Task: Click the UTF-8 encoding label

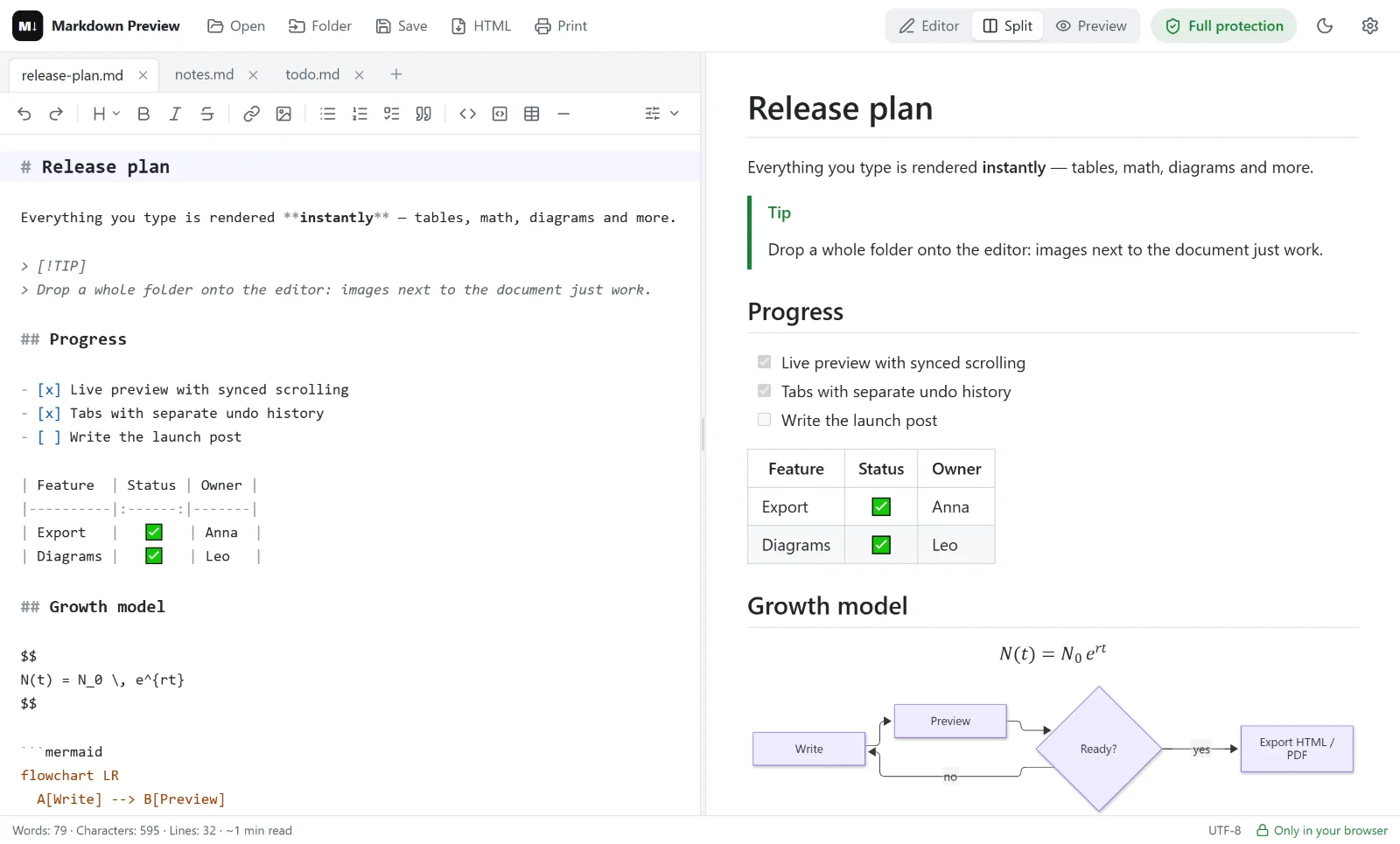Action: tap(1224, 830)
